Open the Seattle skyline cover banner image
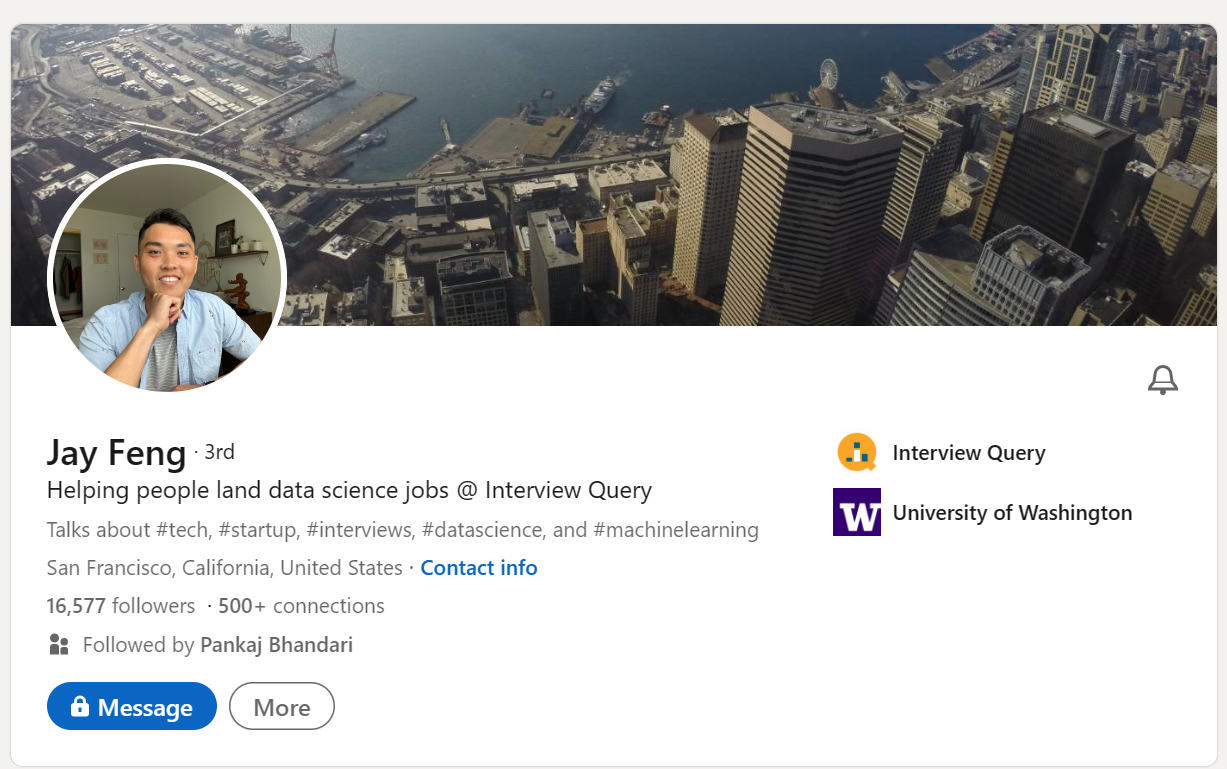Viewport: 1227px width, 769px height. pyautogui.click(x=700, y=170)
